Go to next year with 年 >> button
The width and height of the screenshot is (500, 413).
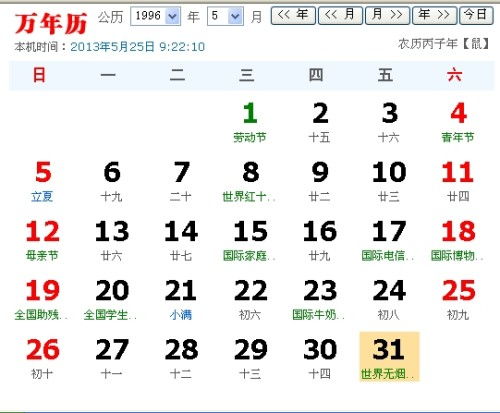434,15
